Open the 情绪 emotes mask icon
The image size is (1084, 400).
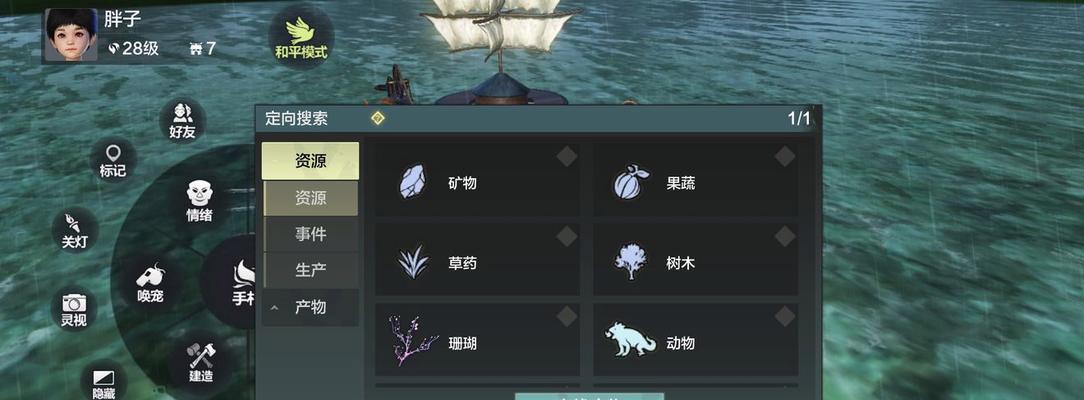pos(199,201)
